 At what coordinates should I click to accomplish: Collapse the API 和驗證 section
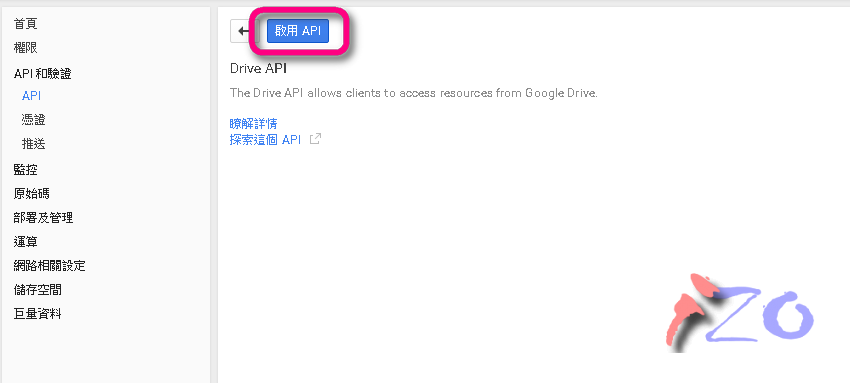pyautogui.click(x=42, y=74)
